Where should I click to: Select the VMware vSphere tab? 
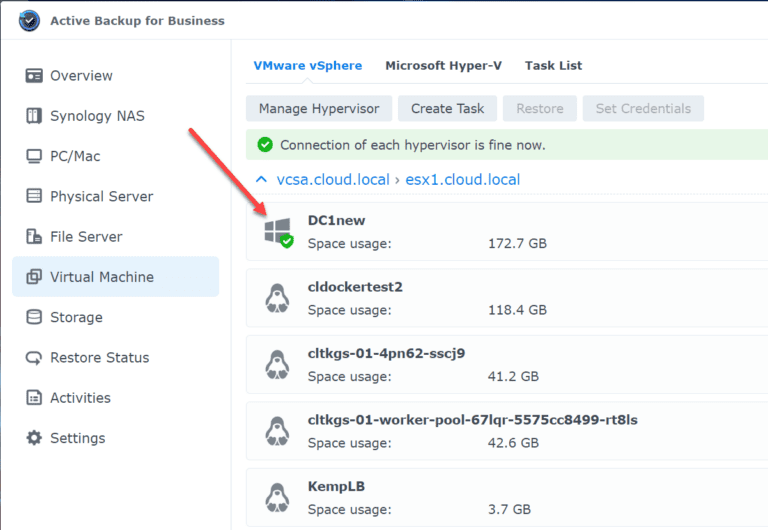pyautogui.click(x=307, y=66)
